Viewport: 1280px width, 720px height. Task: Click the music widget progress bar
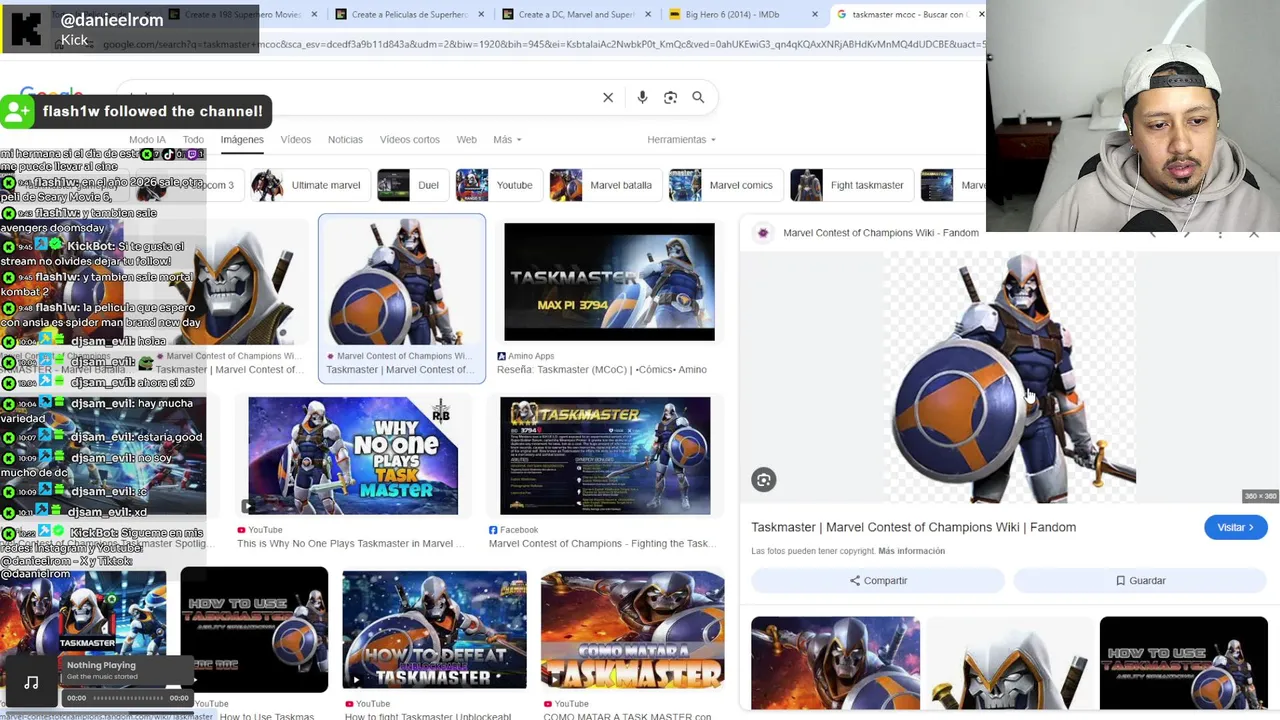click(128, 698)
